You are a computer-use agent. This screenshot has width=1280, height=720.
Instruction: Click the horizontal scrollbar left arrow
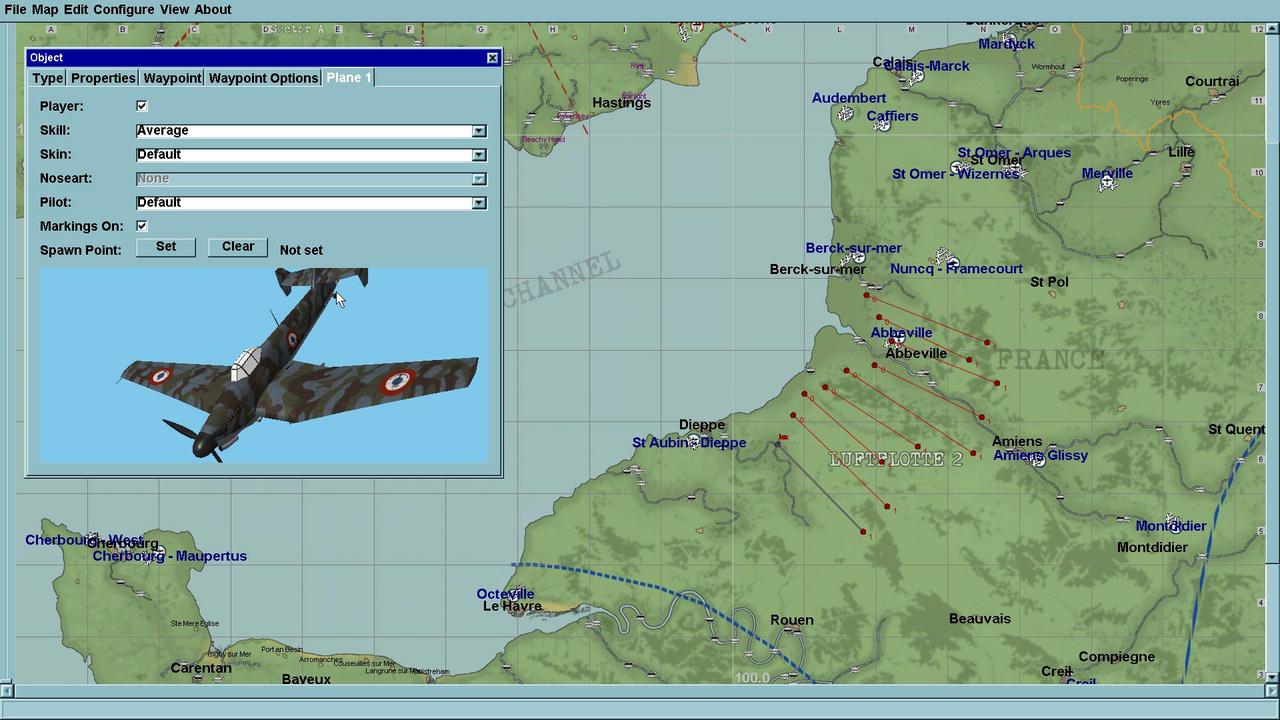coord(6,691)
